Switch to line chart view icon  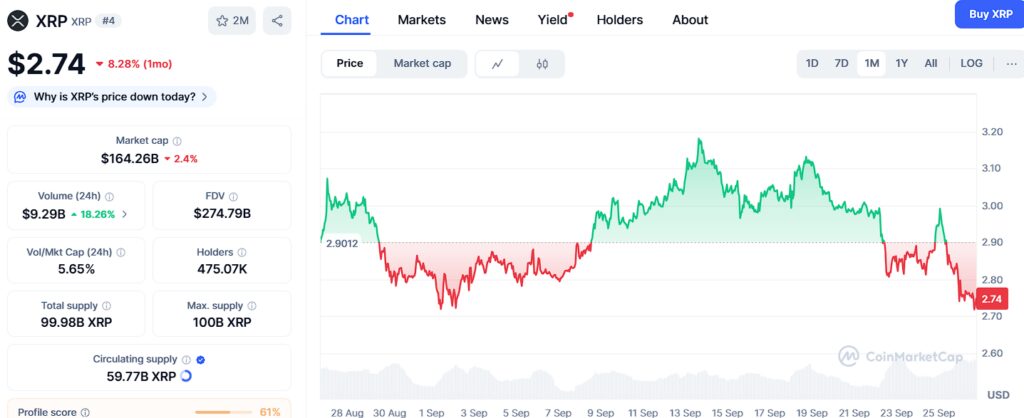tap(498, 64)
